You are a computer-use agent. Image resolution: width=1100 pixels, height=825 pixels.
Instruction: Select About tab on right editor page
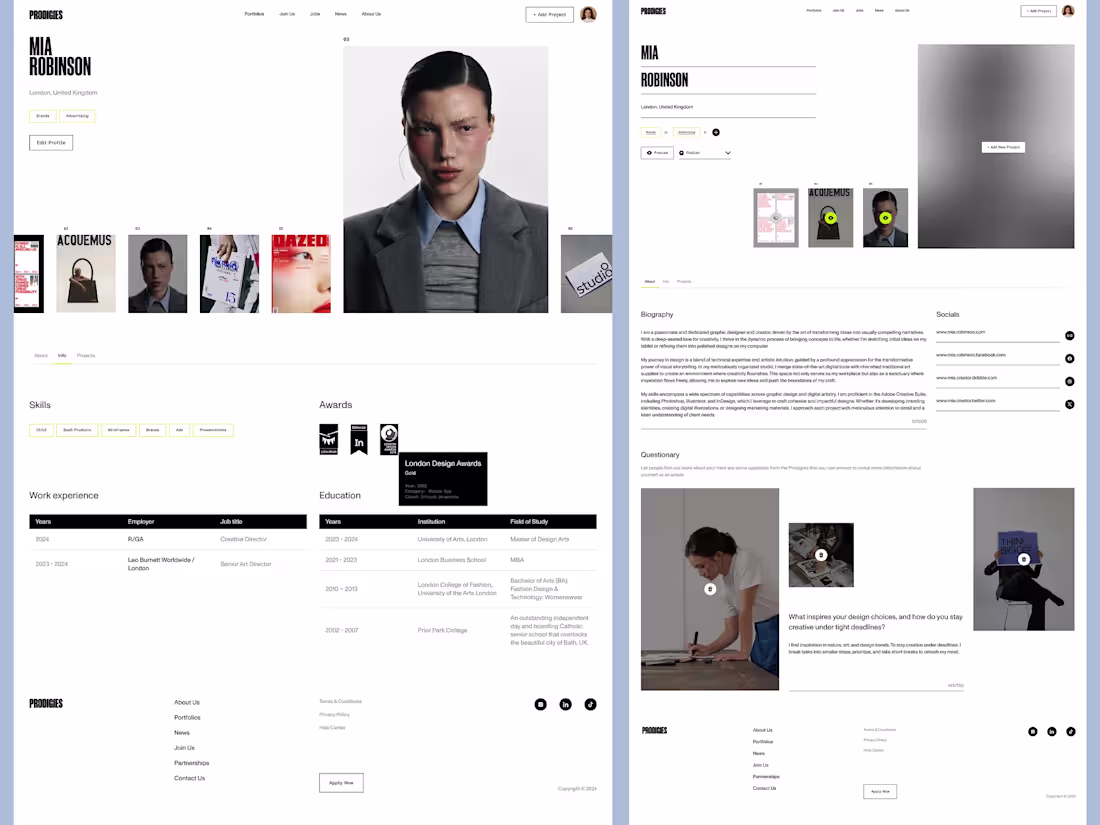coord(650,281)
